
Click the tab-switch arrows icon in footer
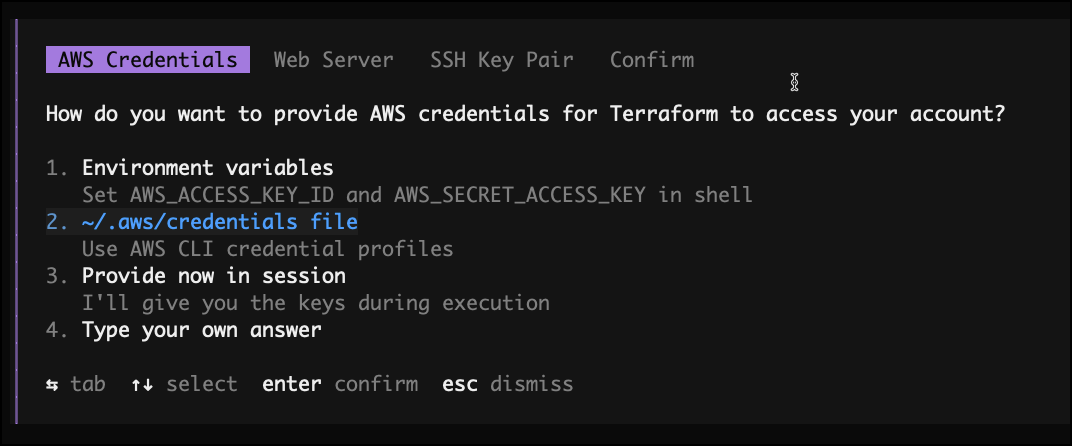[x=52, y=384]
